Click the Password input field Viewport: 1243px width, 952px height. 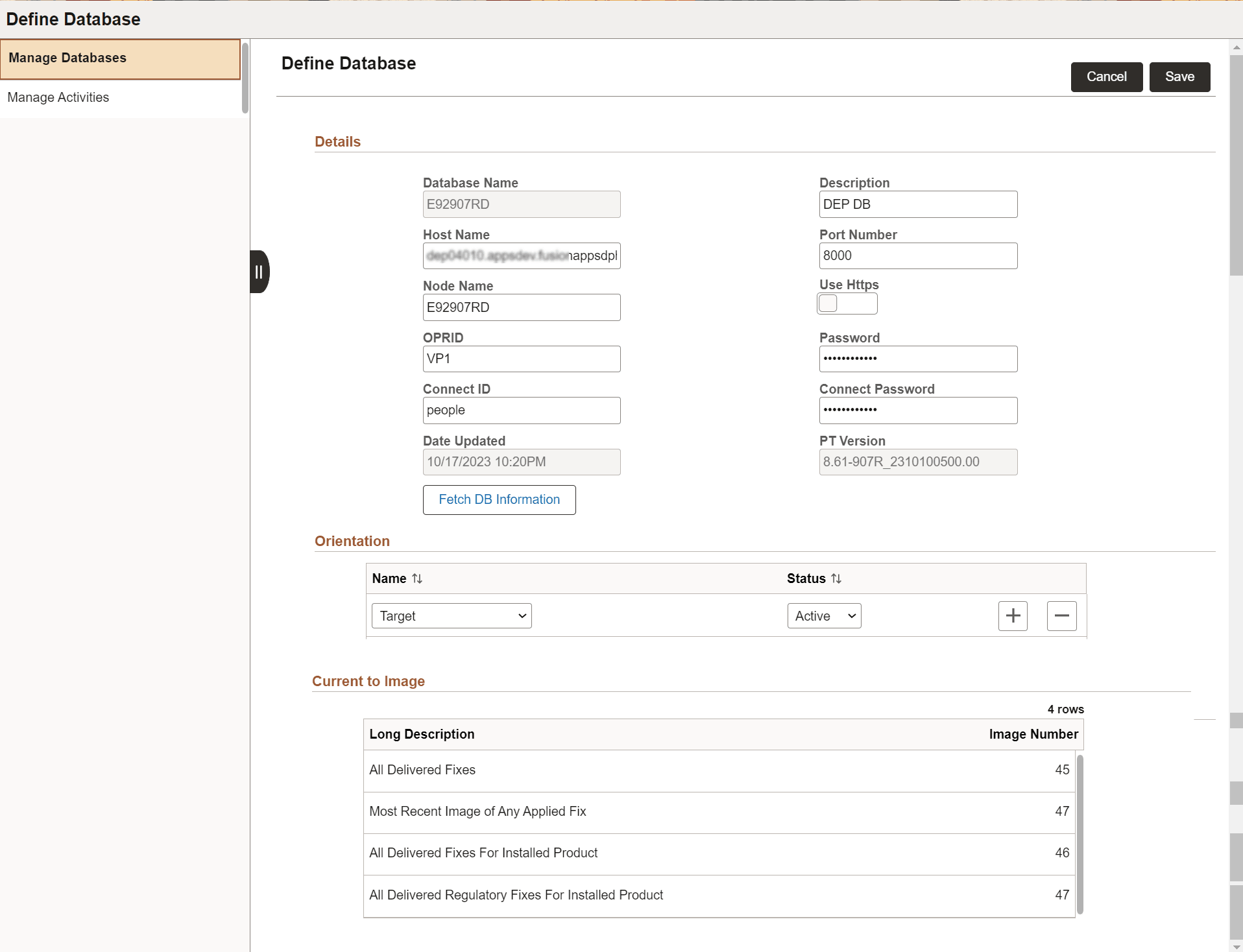coord(917,358)
